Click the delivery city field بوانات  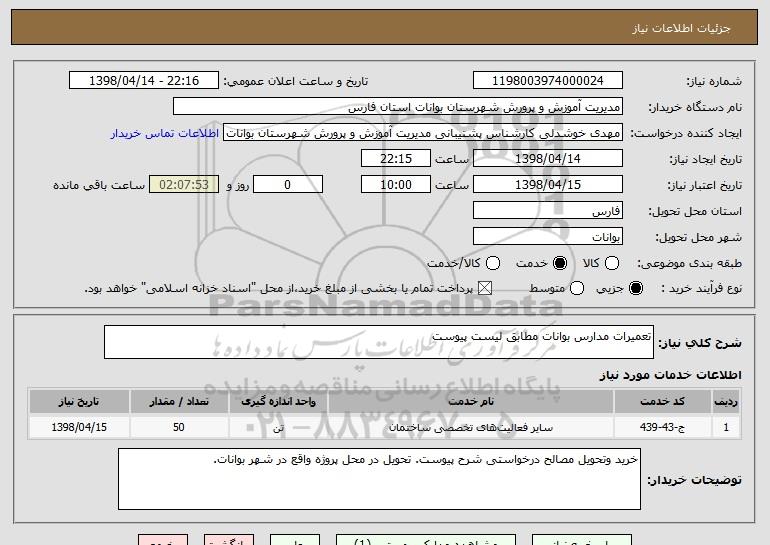coord(548,237)
